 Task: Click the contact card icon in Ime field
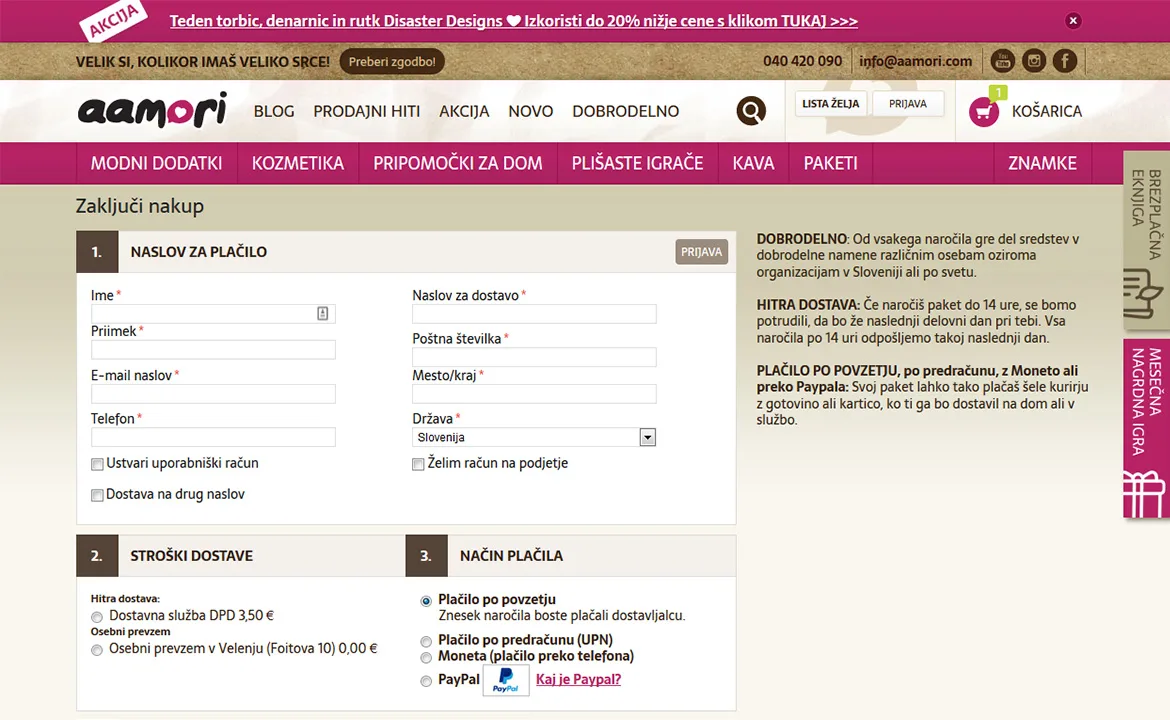click(322, 313)
